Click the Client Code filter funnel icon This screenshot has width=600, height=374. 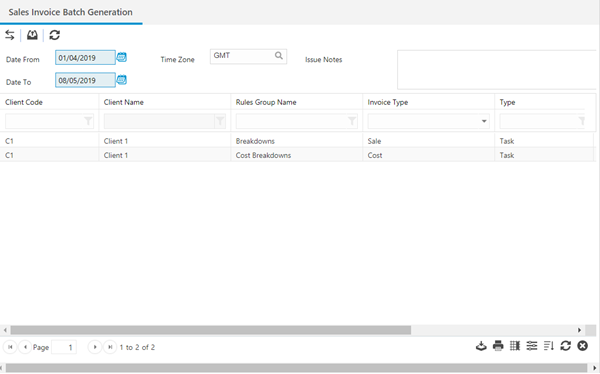tap(88, 121)
